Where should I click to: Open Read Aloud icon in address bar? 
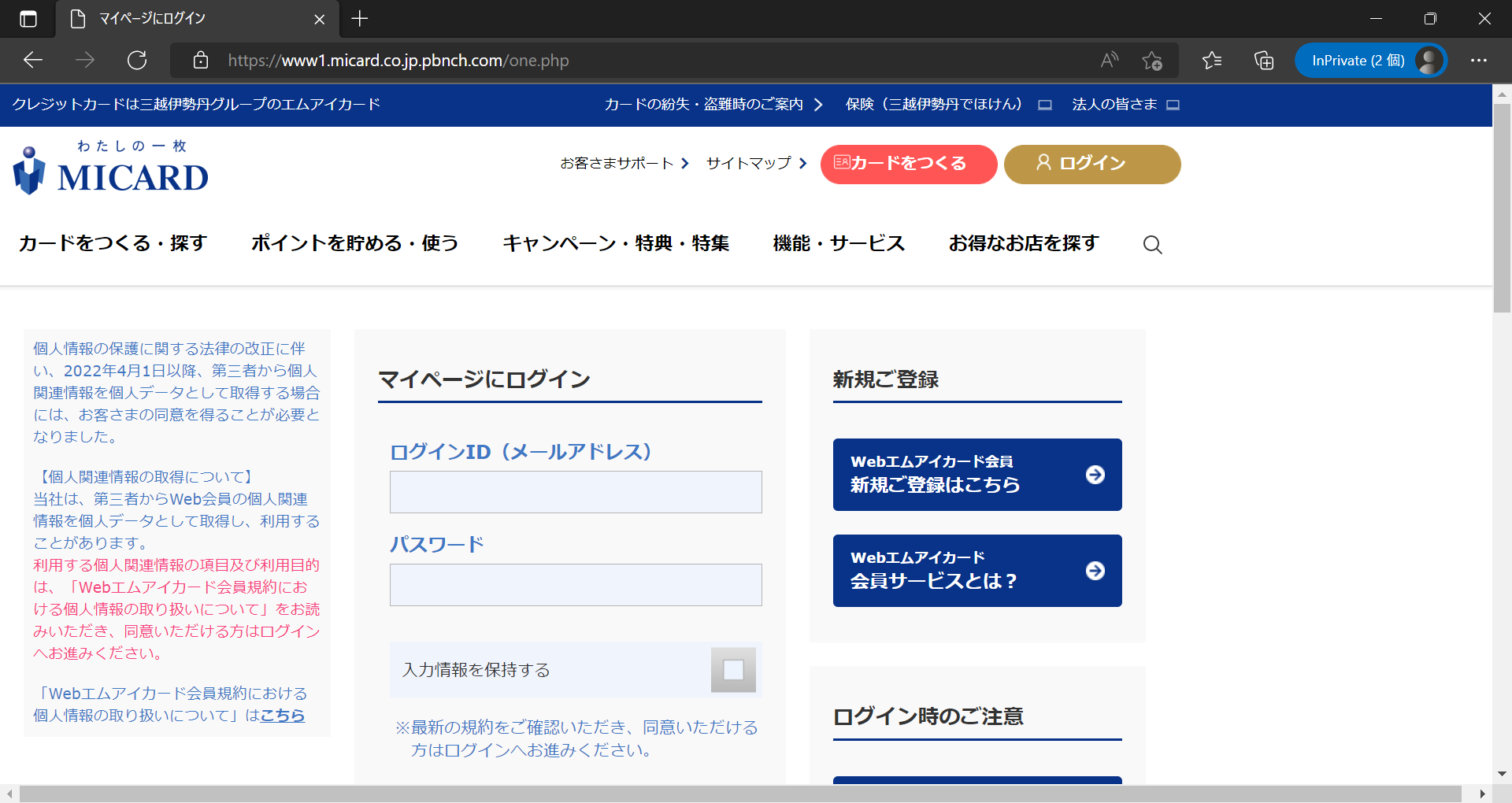[1110, 61]
